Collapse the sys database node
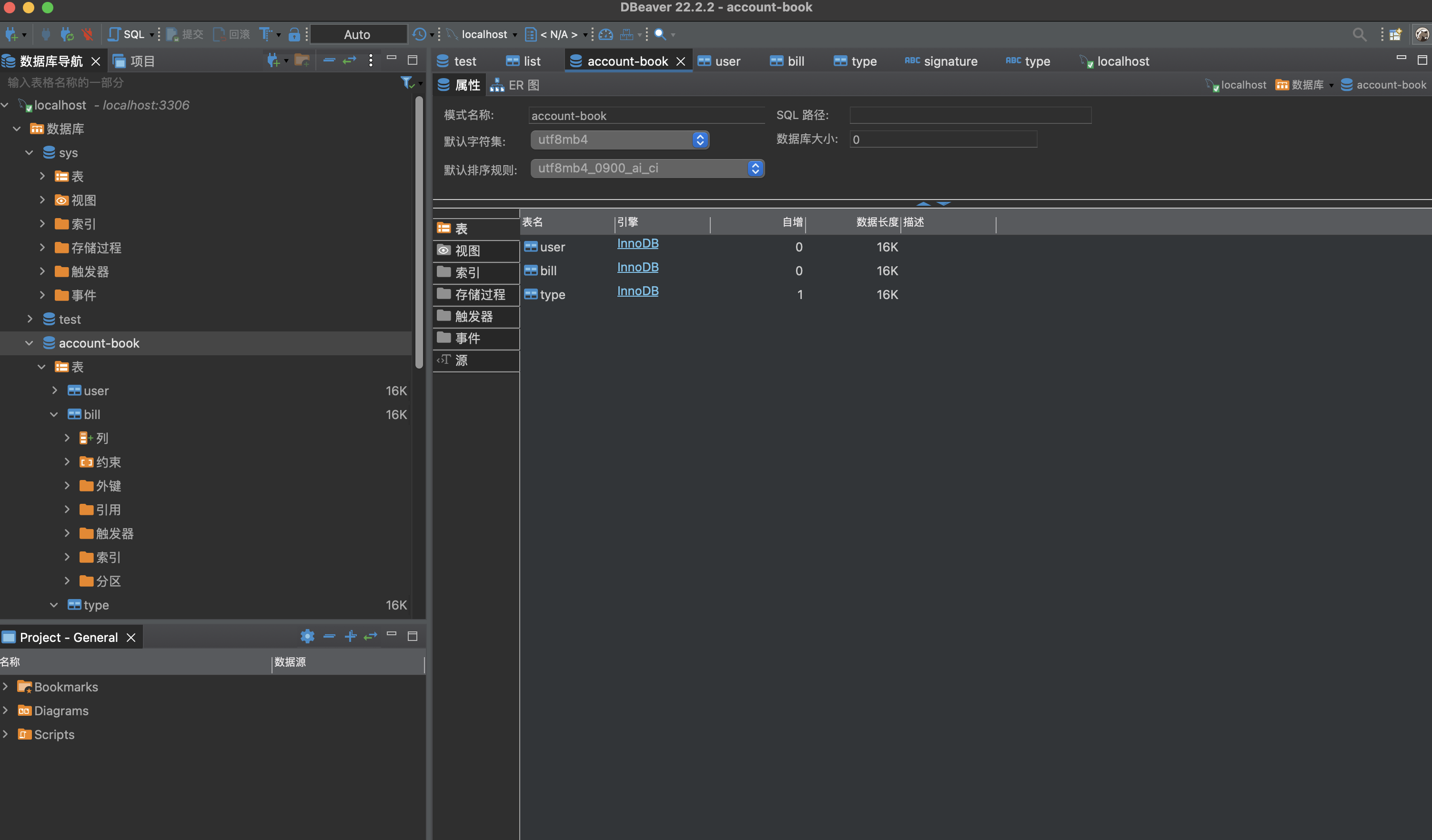This screenshot has height=840, width=1432. 30,153
